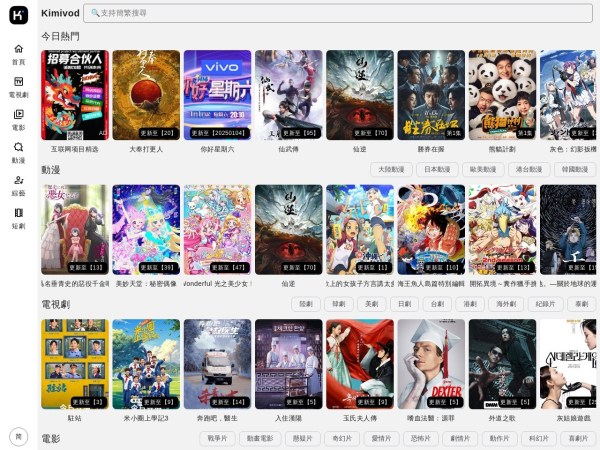Click the 简 language switch button

[18, 437]
